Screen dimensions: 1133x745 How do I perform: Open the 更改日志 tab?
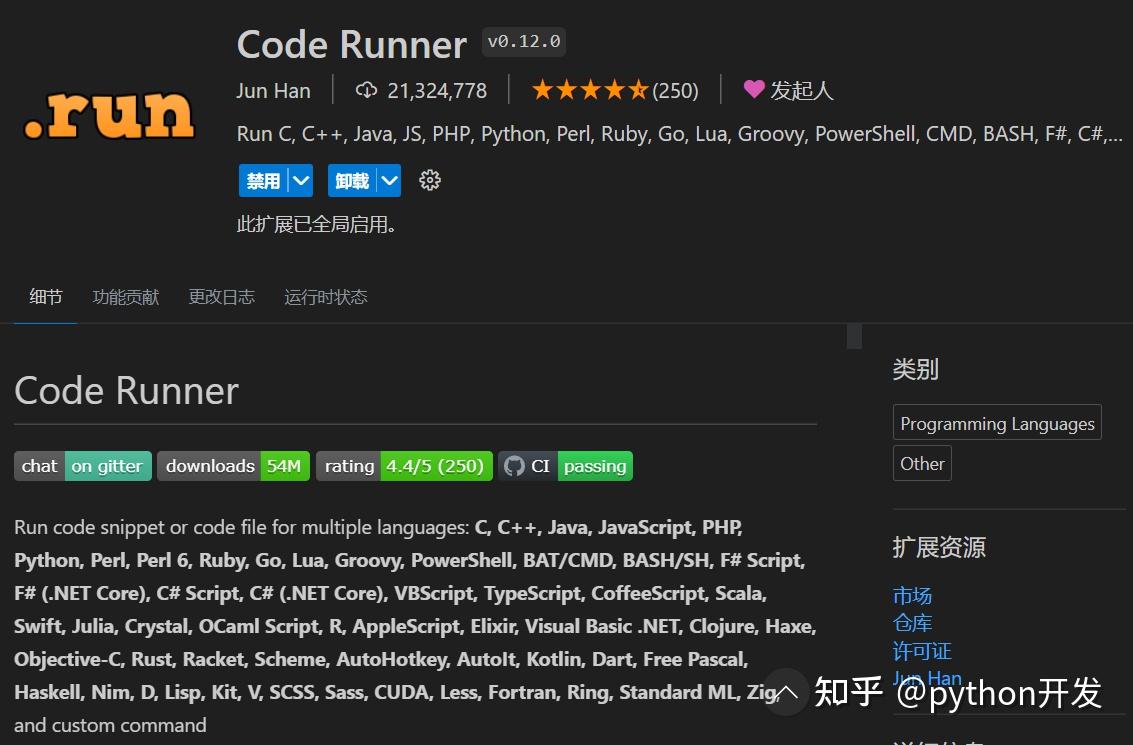pos(221,296)
